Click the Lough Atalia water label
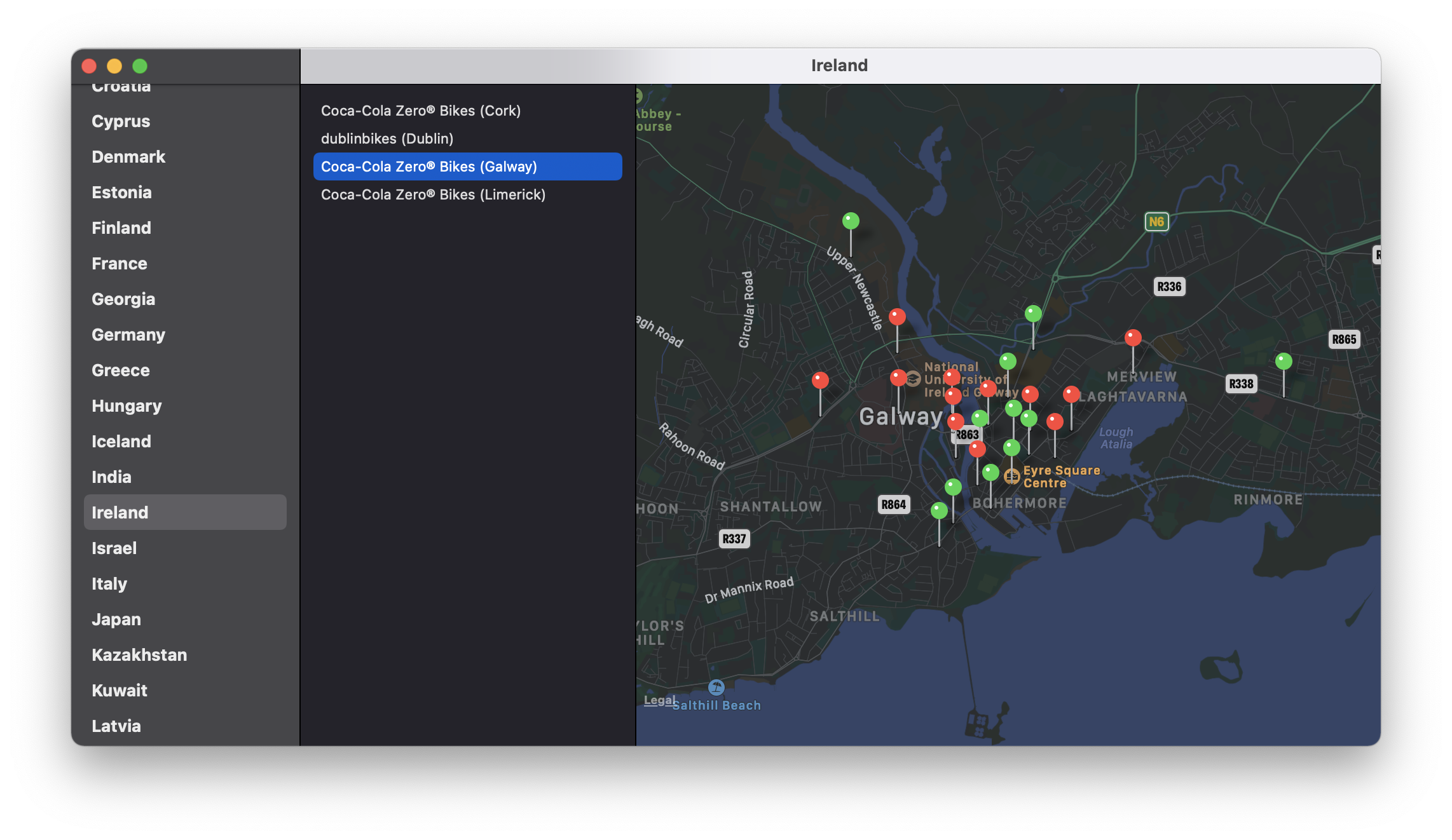 pos(1116,438)
